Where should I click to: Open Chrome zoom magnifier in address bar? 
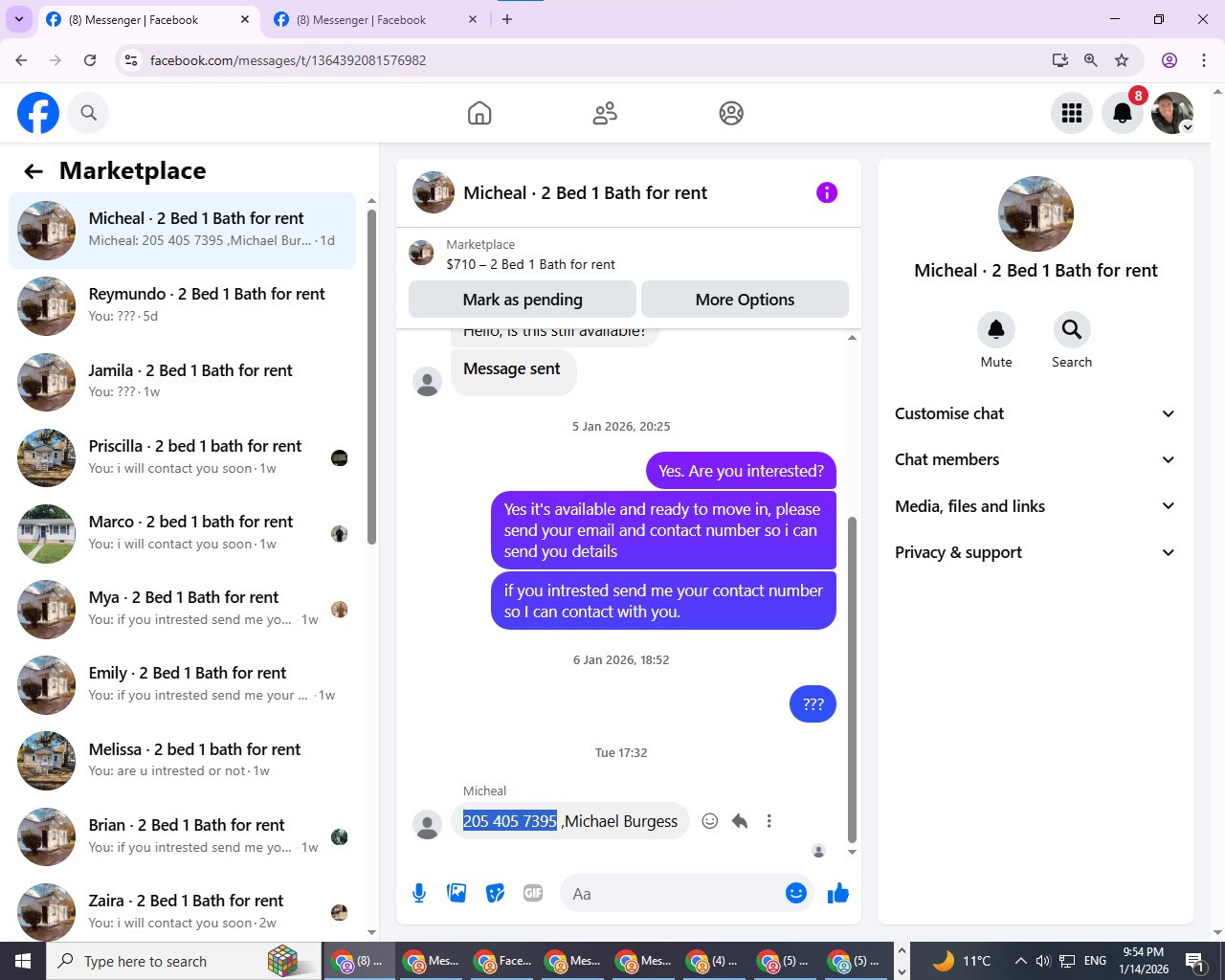[x=1091, y=60]
